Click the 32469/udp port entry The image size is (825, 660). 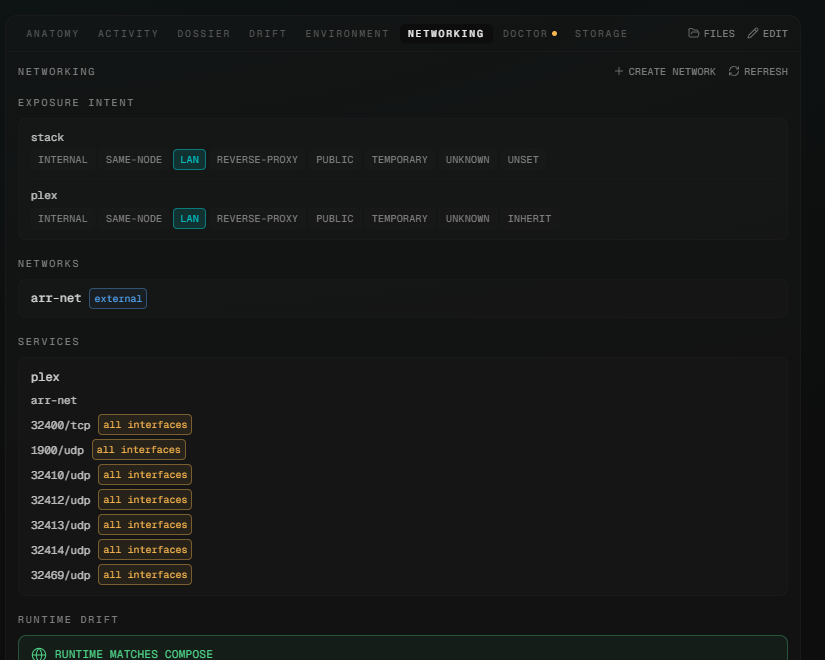pos(61,575)
